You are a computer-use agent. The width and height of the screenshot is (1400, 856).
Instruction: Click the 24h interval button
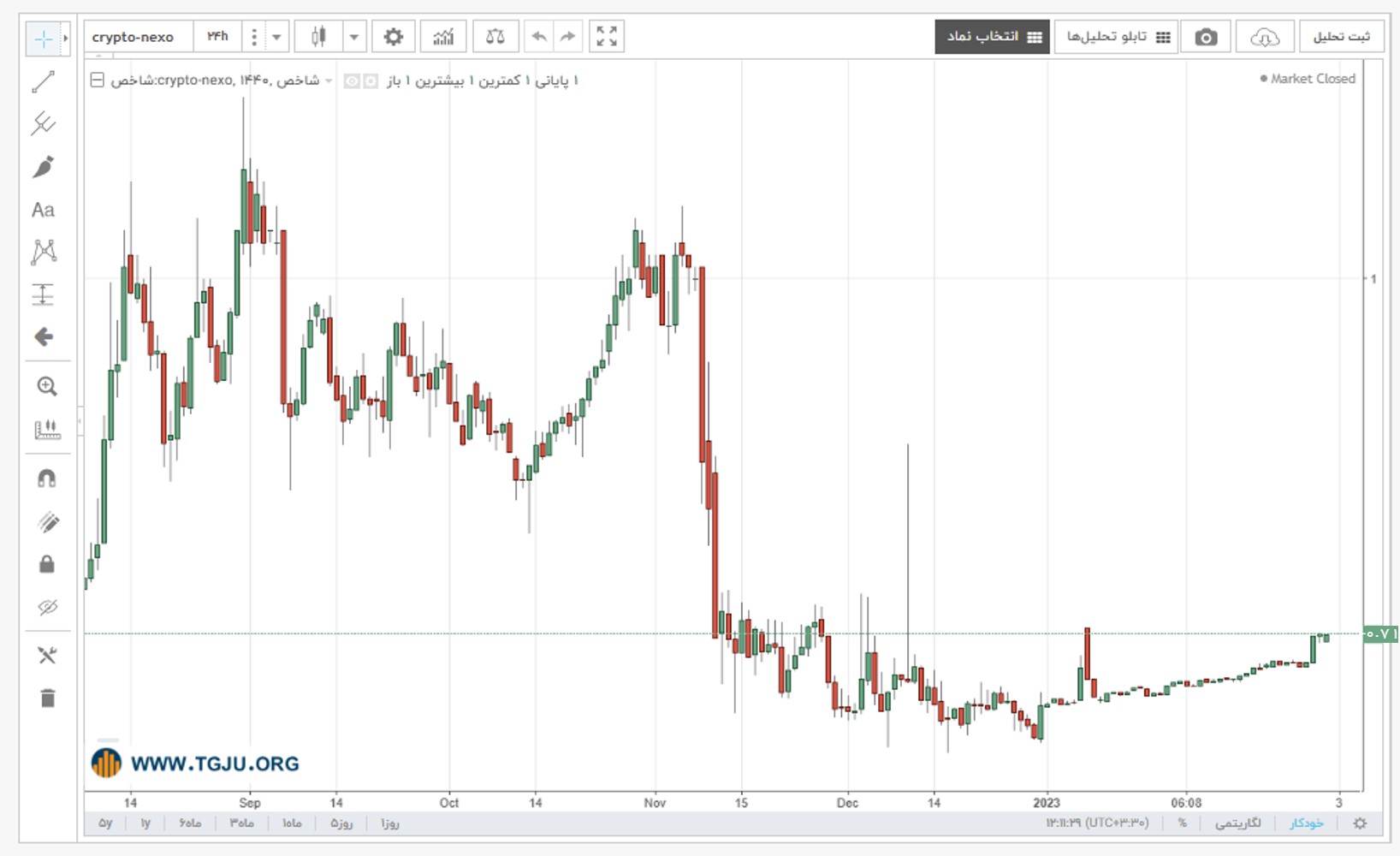[217, 37]
